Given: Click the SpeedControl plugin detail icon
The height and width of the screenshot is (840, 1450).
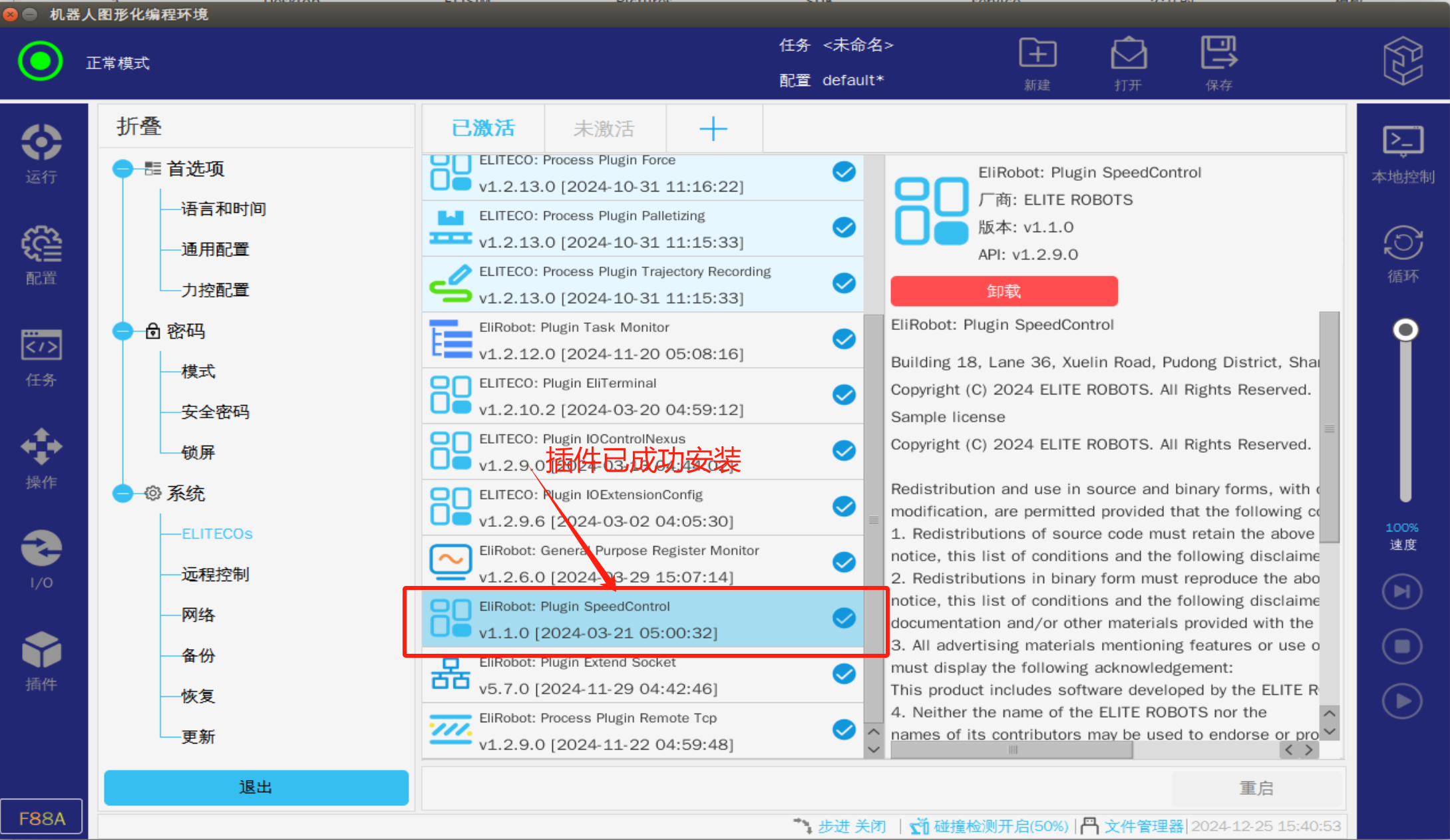Looking at the screenshot, I should click(x=931, y=211).
